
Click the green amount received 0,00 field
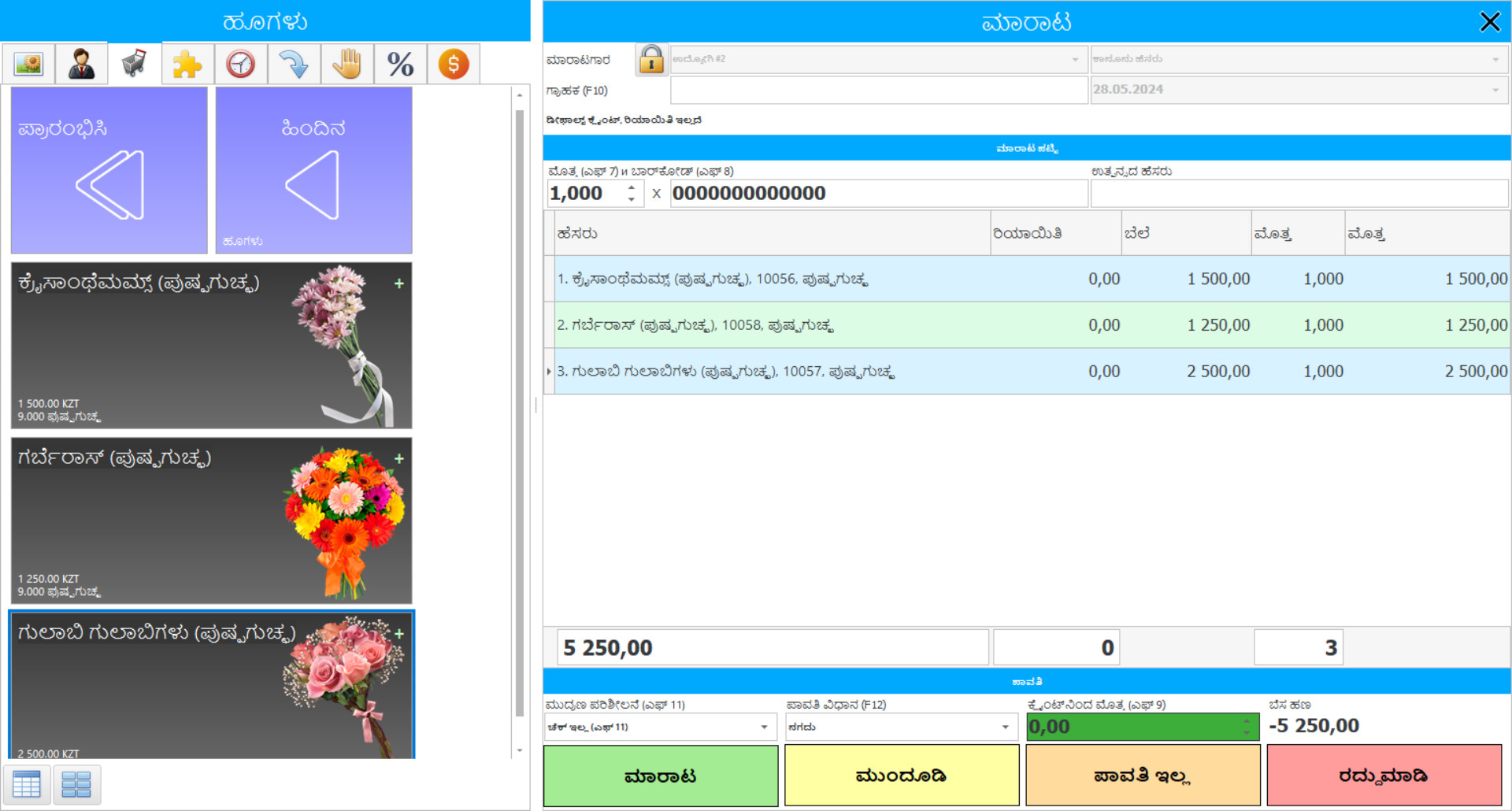[x=1143, y=727]
